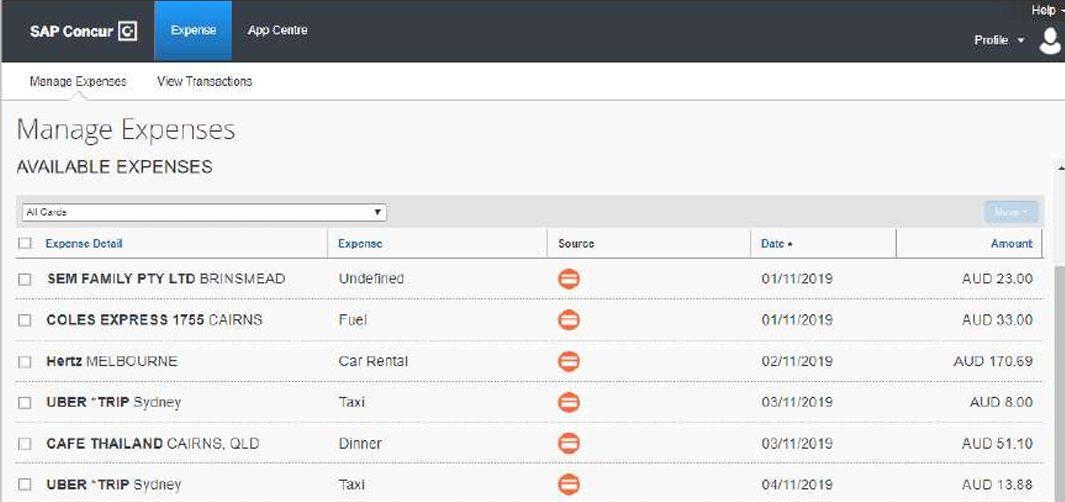Click source card icon for CAFE THAILAND
This screenshot has height=502, width=1065.
[x=568, y=444]
